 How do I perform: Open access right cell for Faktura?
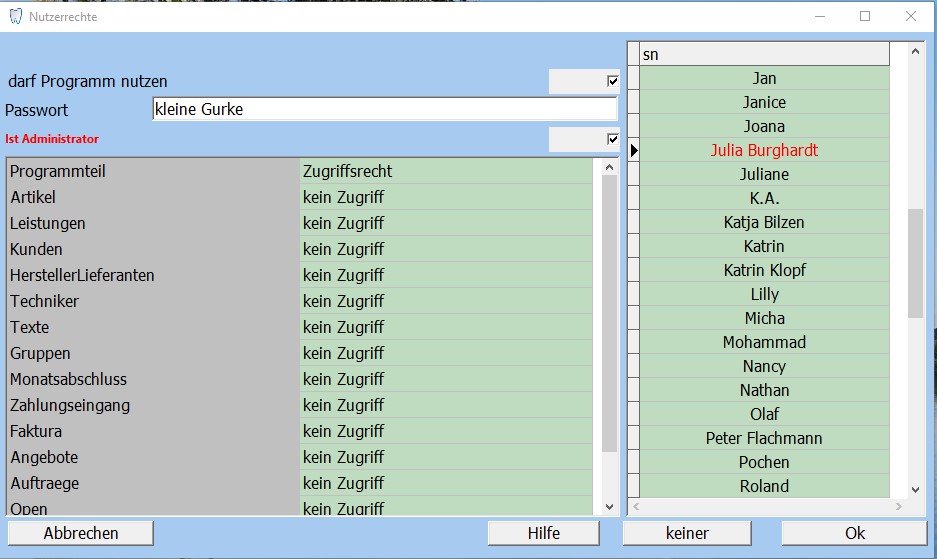[x=448, y=431]
